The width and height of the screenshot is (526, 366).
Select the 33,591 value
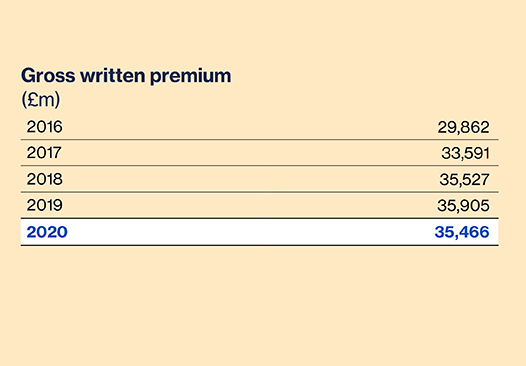[465, 153]
